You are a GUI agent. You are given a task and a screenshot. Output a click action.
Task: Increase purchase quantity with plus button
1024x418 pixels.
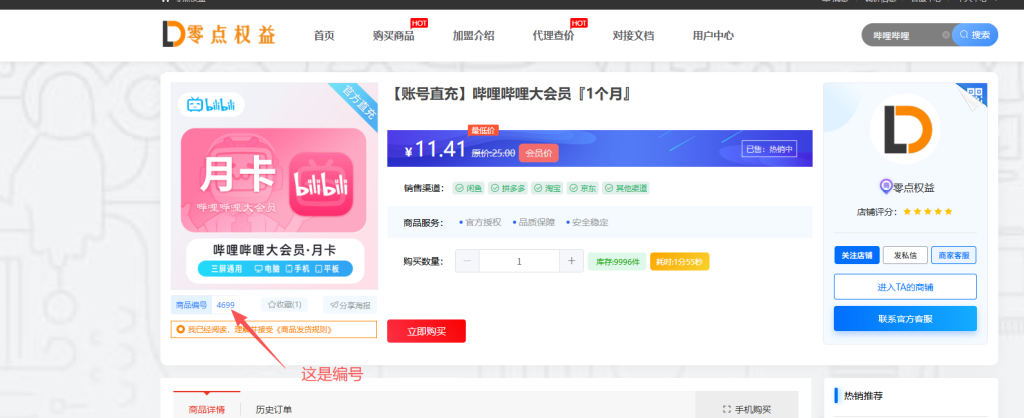point(571,261)
